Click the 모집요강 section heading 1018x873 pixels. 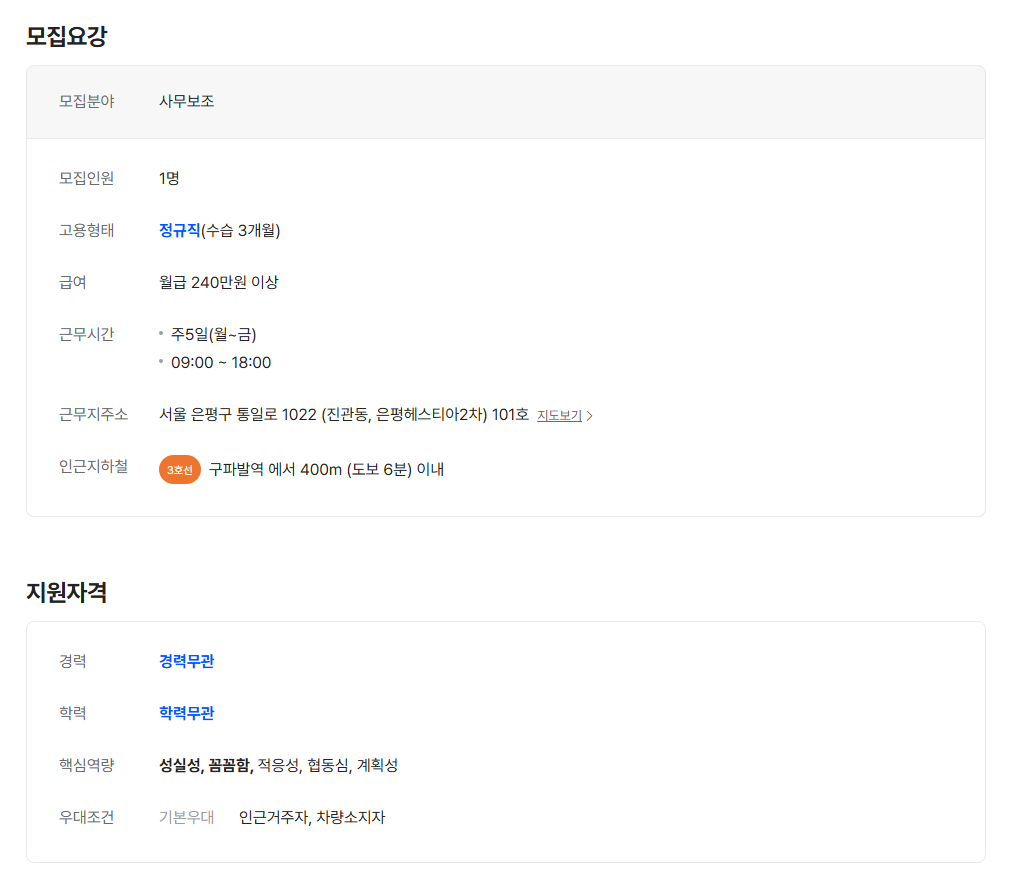coord(66,37)
